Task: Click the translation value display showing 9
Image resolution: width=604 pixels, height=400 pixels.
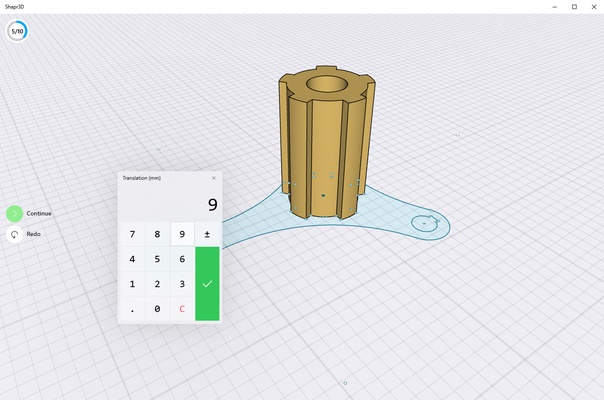Action: click(170, 203)
